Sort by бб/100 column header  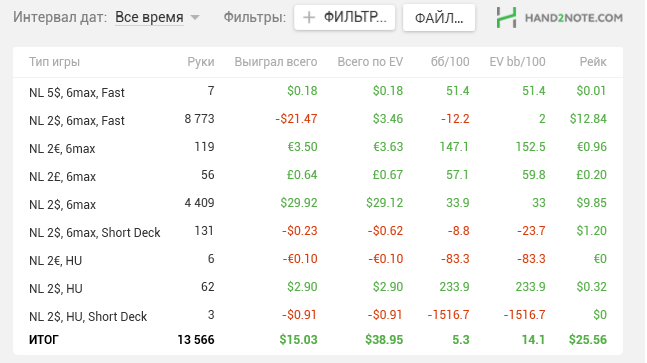coord(450,62)
